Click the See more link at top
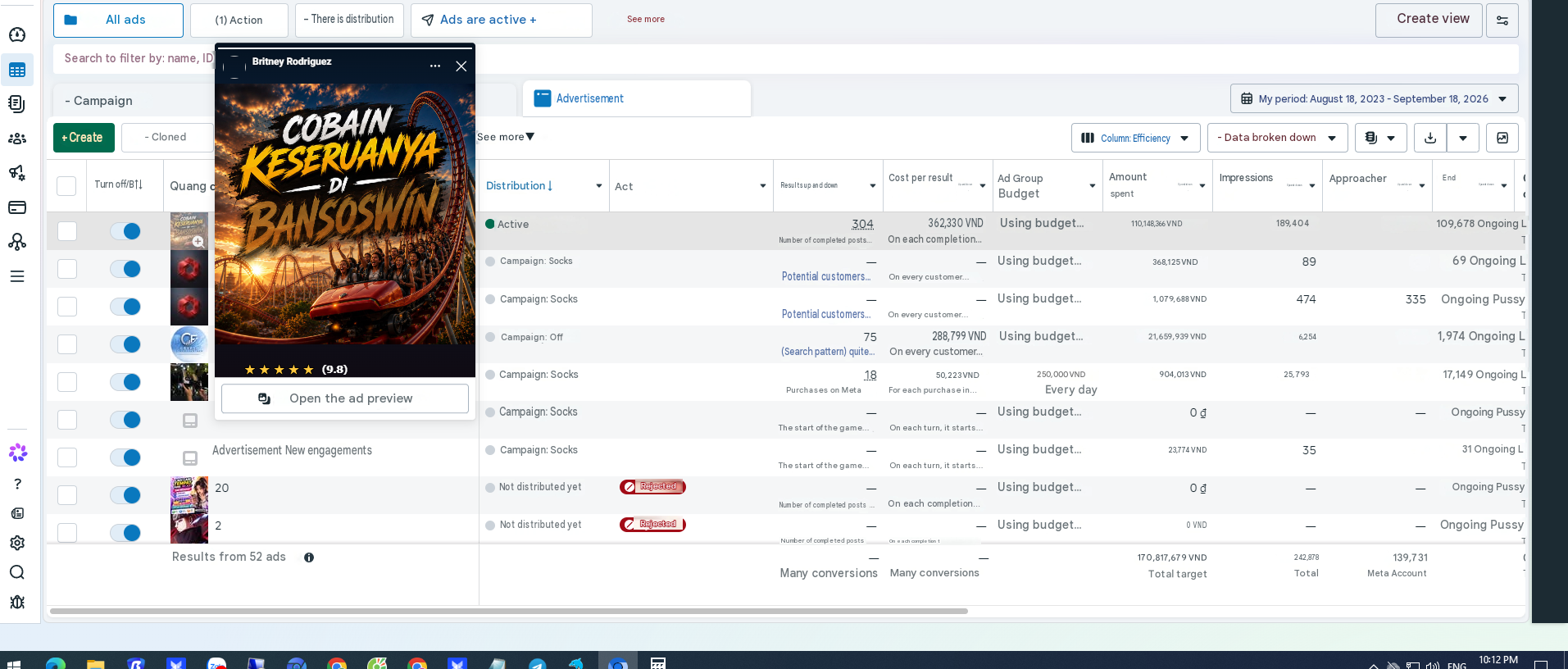 click(646, 19)
